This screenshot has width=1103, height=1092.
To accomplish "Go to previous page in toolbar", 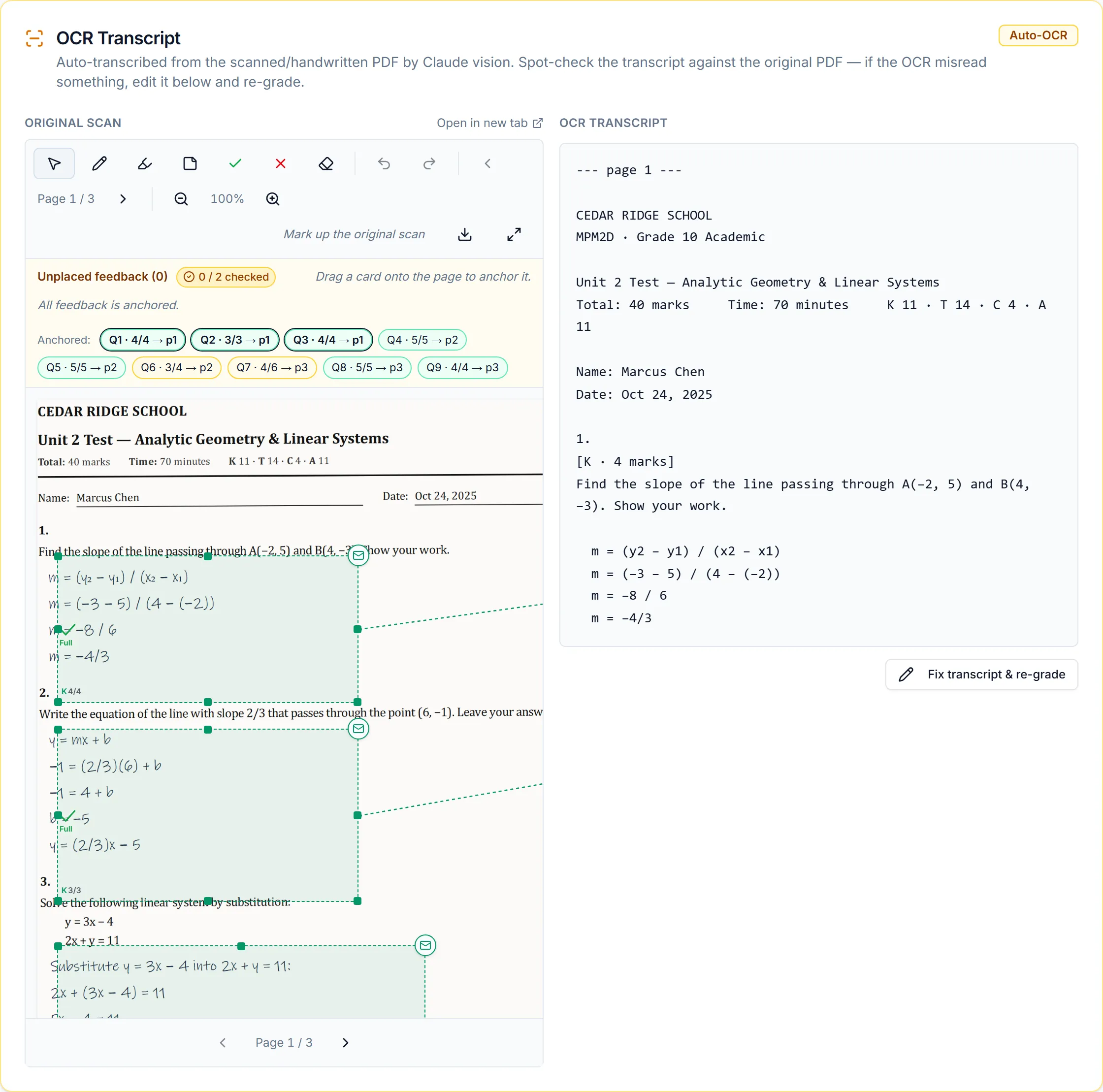I will [487, 164].
